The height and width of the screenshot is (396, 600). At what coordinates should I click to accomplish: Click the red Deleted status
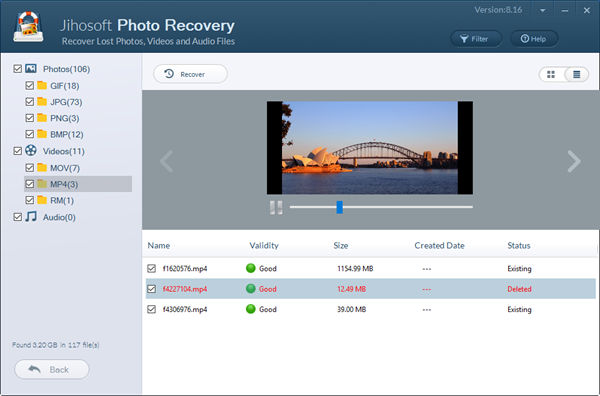(x=519, y=289)
